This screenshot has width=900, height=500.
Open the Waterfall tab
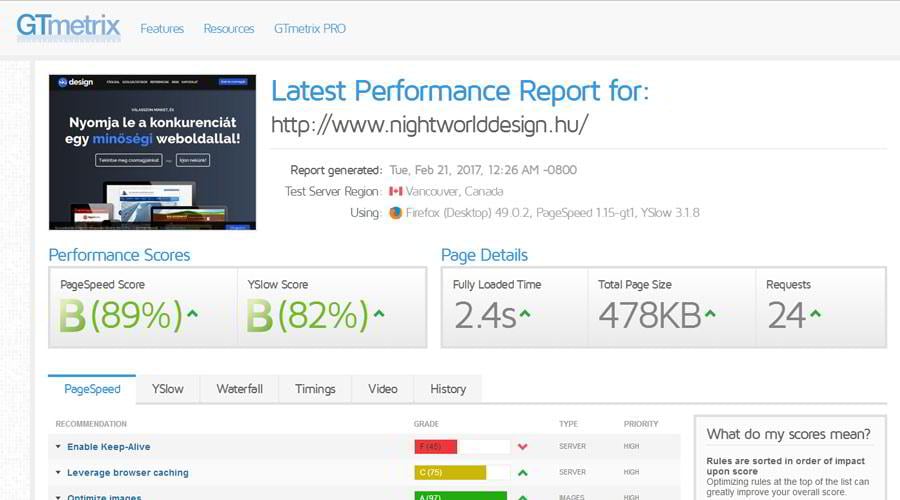click(x=239, y=389)
